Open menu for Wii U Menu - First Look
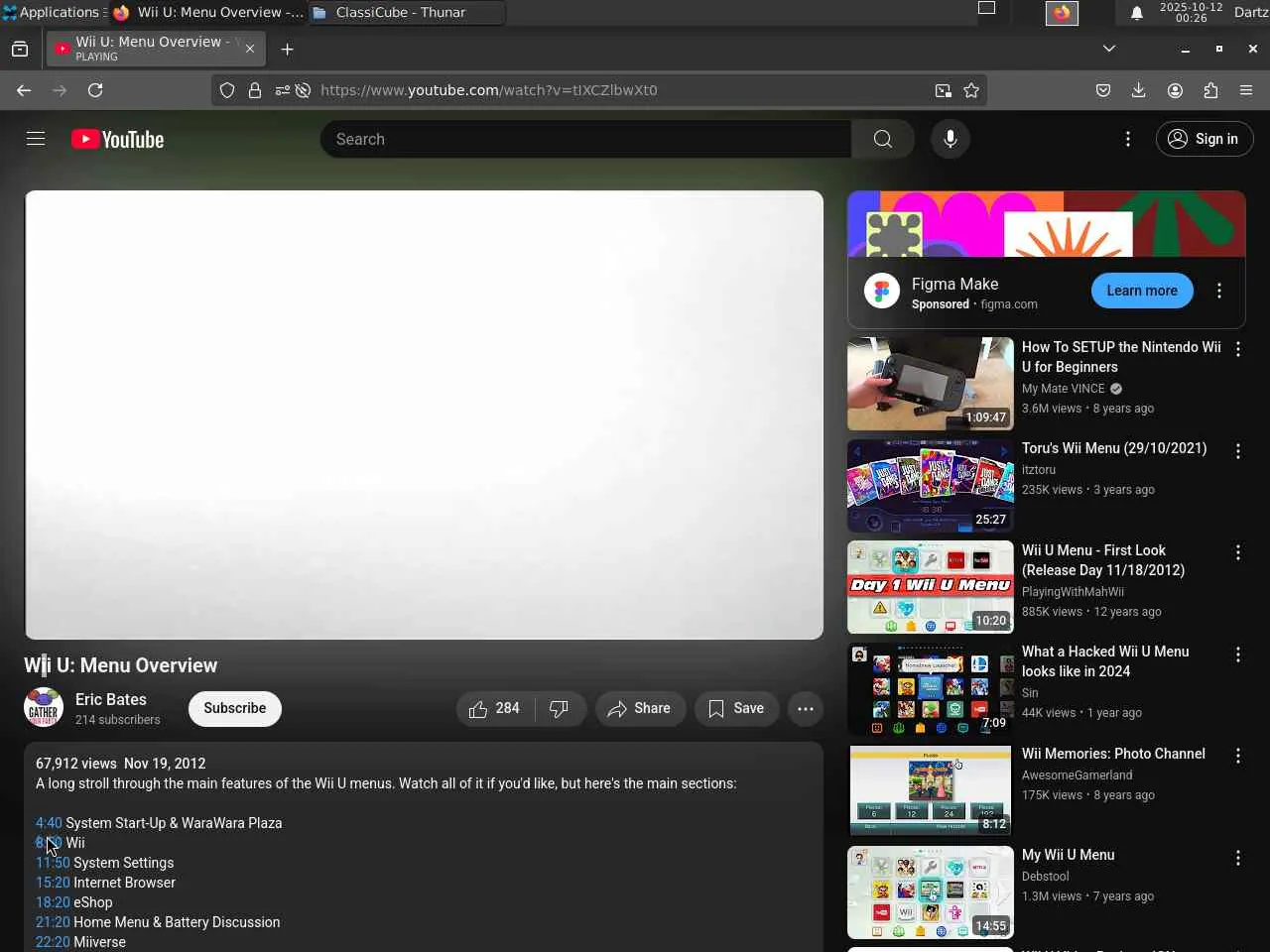 tap(1238, 552)
